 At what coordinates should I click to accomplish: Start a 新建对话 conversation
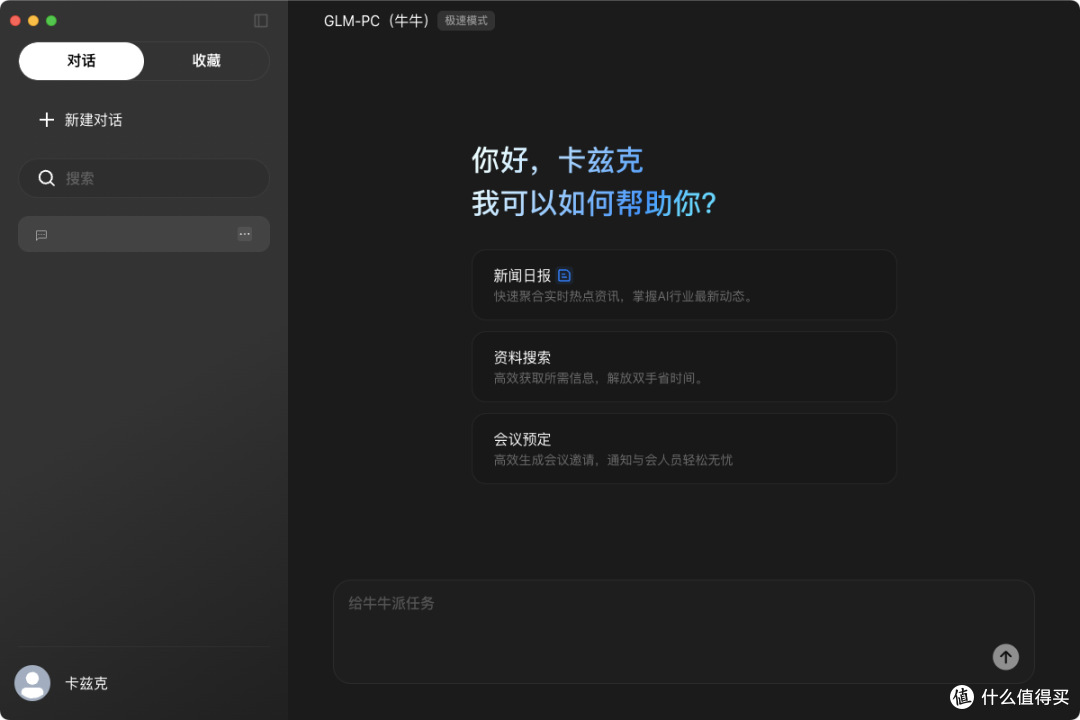[x=81, y=120]
